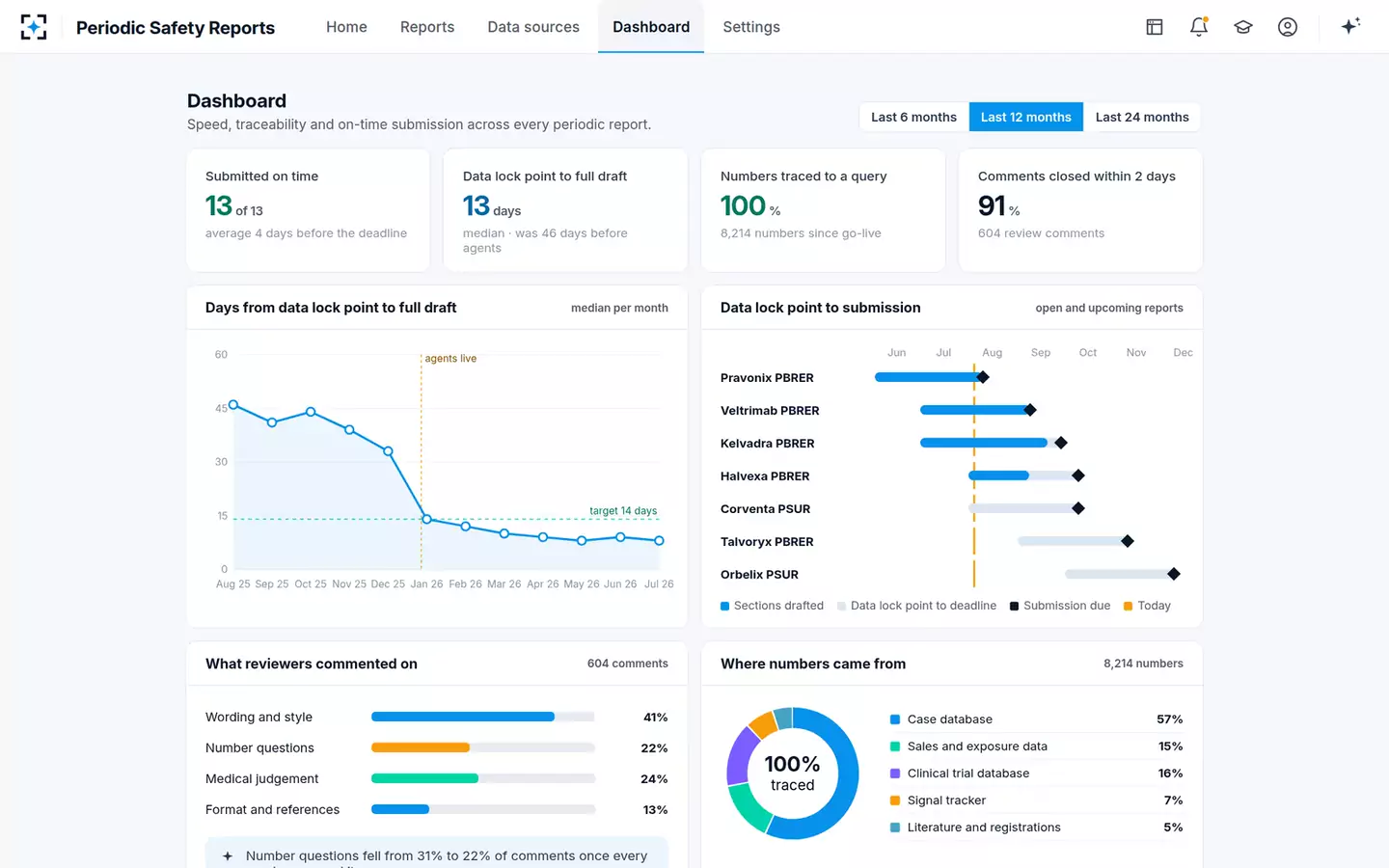This screenshot has height=868, width=1389.
Task: Launch the sparkle AI assistant icon
Action: 1350,26
